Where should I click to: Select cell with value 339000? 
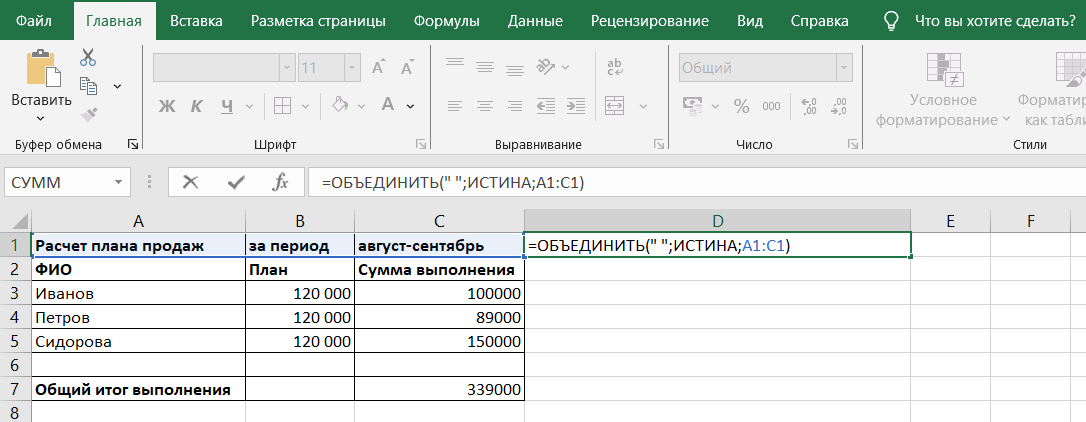439,389
